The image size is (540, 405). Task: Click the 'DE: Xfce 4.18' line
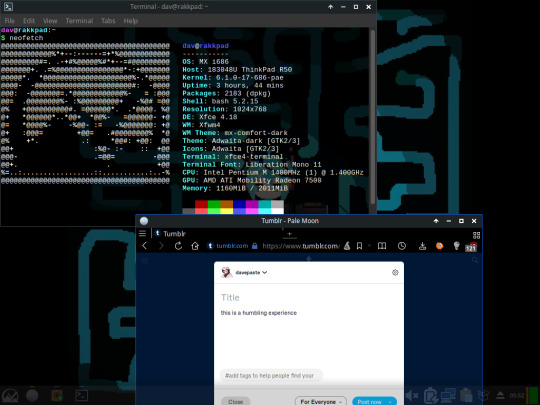[x=210, y=117]
